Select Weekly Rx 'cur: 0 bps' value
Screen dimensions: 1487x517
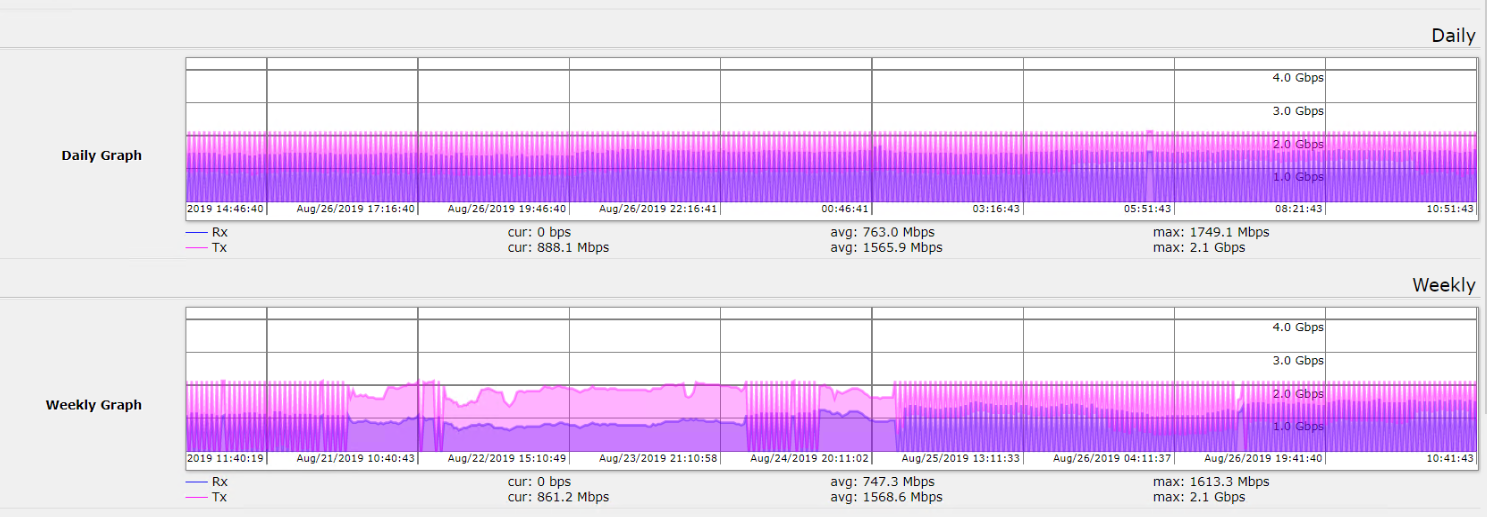pyautogui.click(x=539, y=482)
